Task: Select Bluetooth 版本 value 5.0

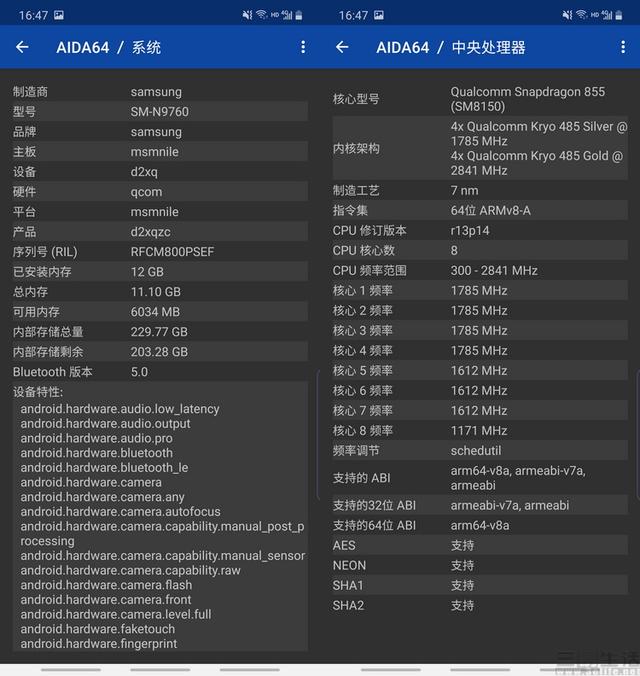Action: (139, 372)
